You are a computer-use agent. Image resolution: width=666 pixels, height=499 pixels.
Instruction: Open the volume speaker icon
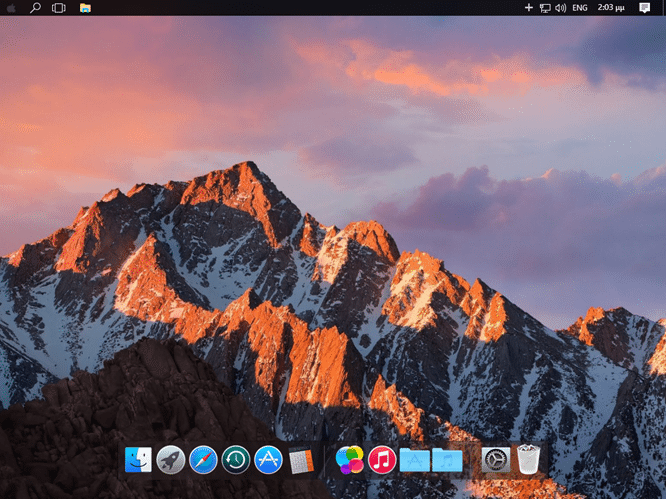pyautogui.click(x=561, y=8)
